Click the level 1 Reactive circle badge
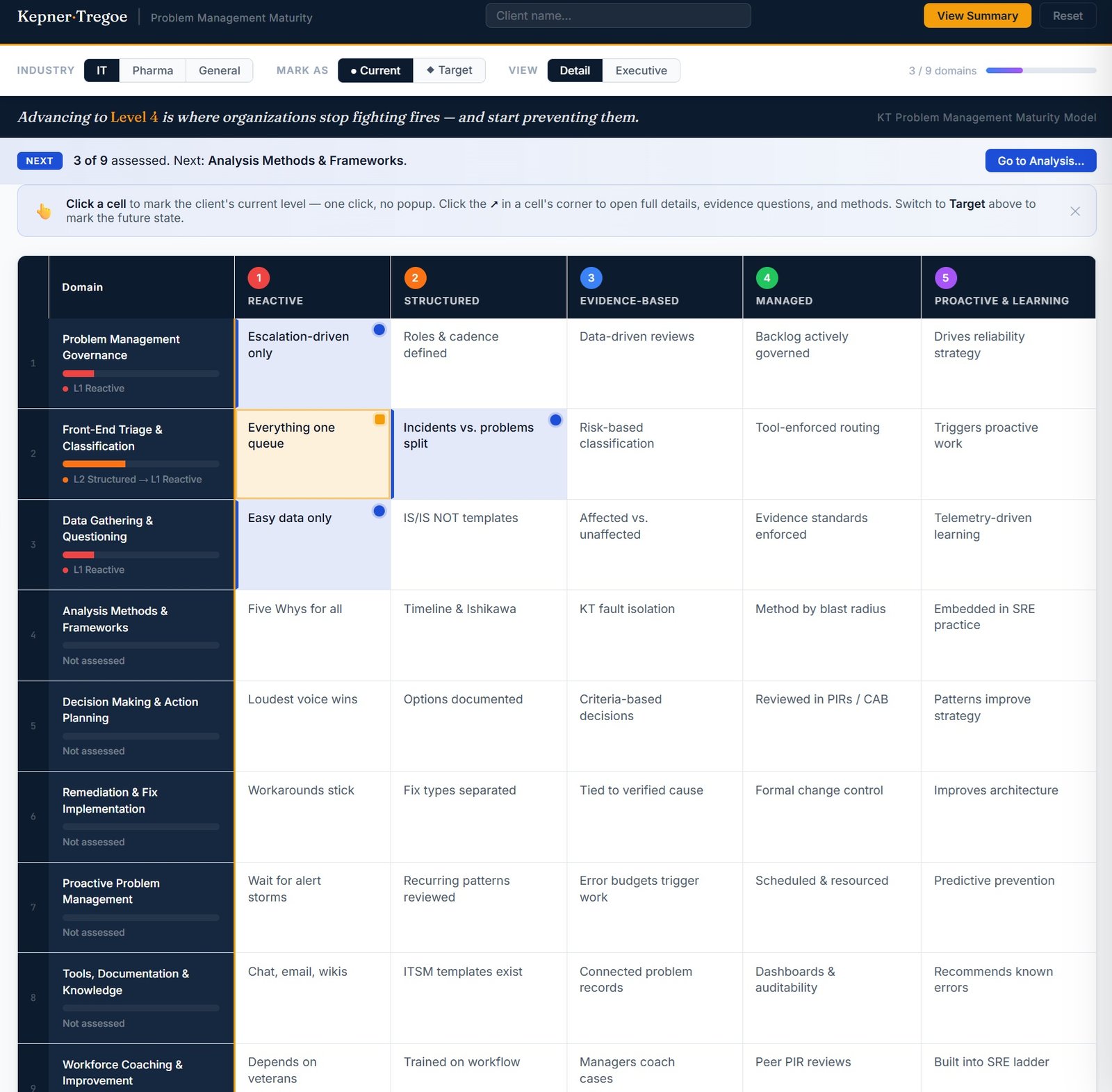 point(259,278)
